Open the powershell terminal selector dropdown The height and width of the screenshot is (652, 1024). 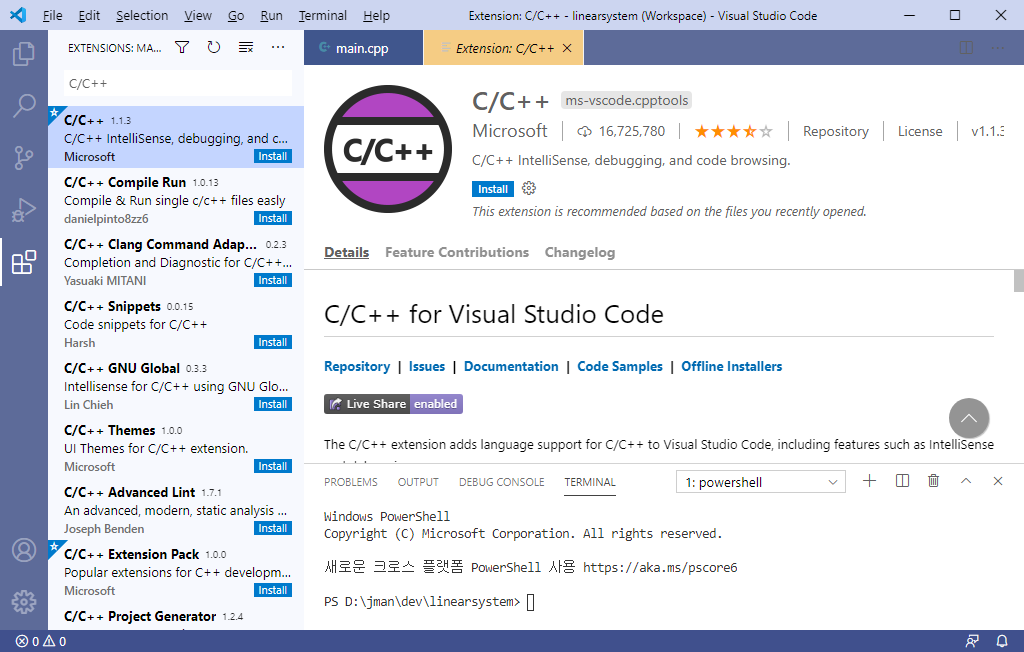coord(761,482)
